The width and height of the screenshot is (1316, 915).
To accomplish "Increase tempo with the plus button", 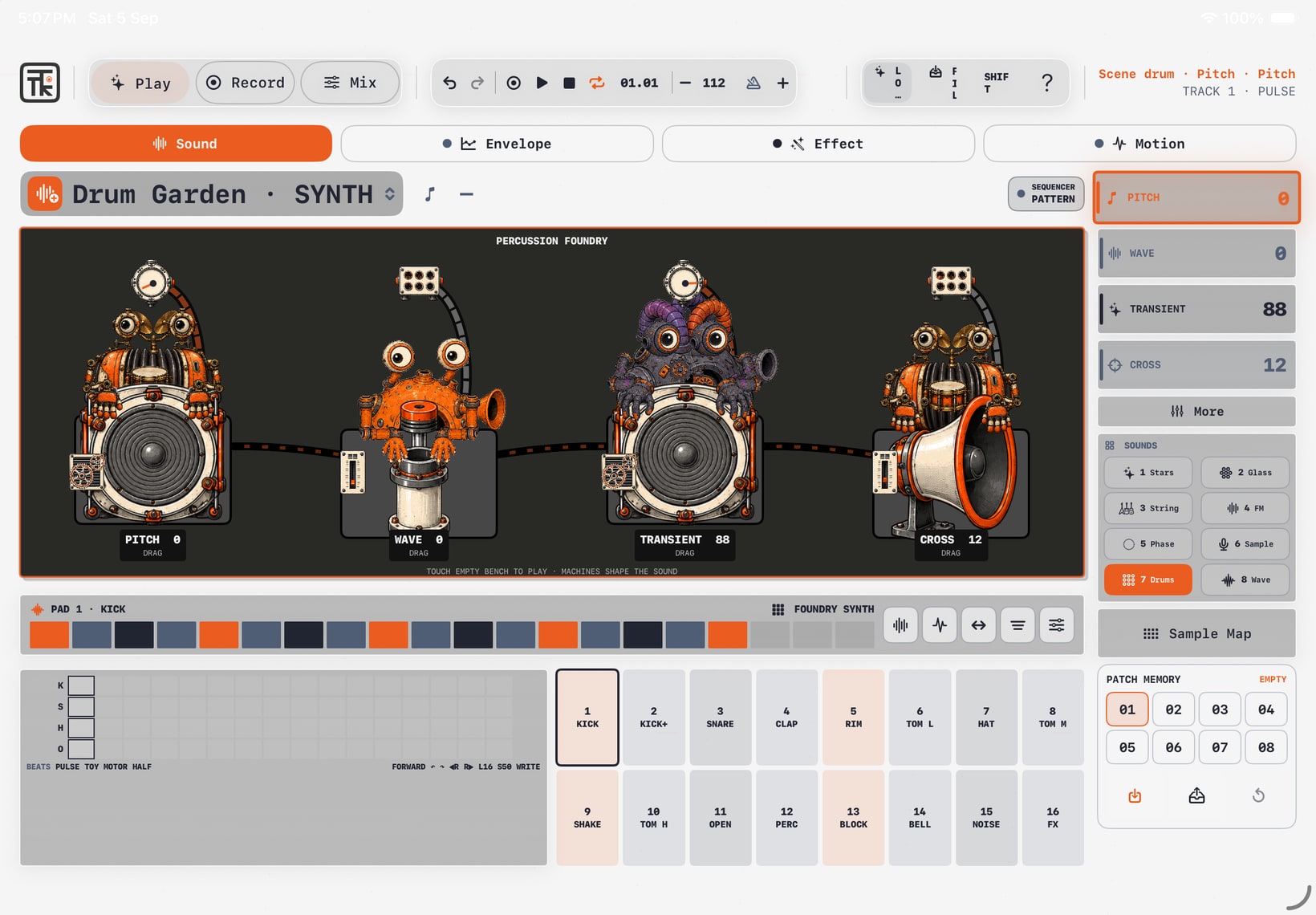I will point(782,83).
